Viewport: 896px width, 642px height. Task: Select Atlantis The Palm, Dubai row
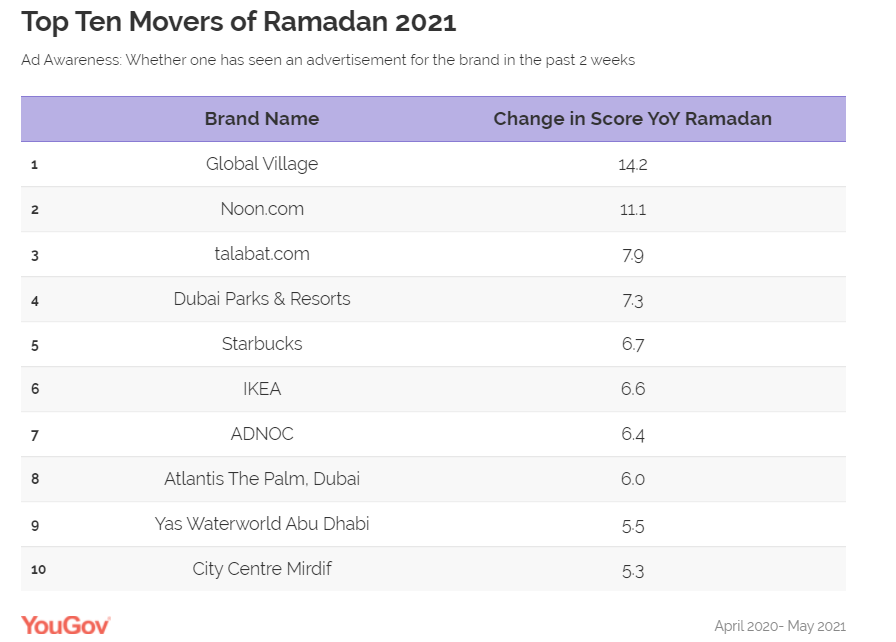[262, 479]
